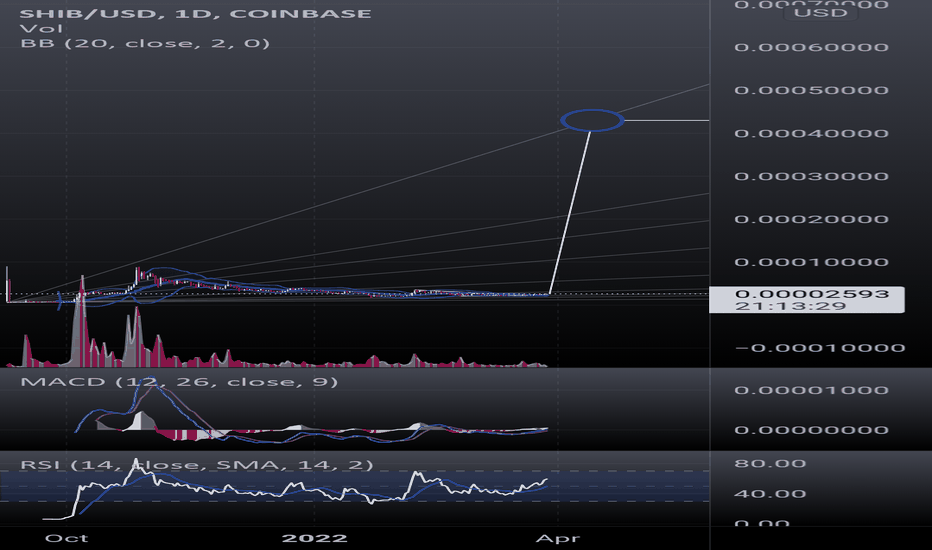Click the white projected price trend line
This screenshot has width=932, height=550.
[570, 212]
